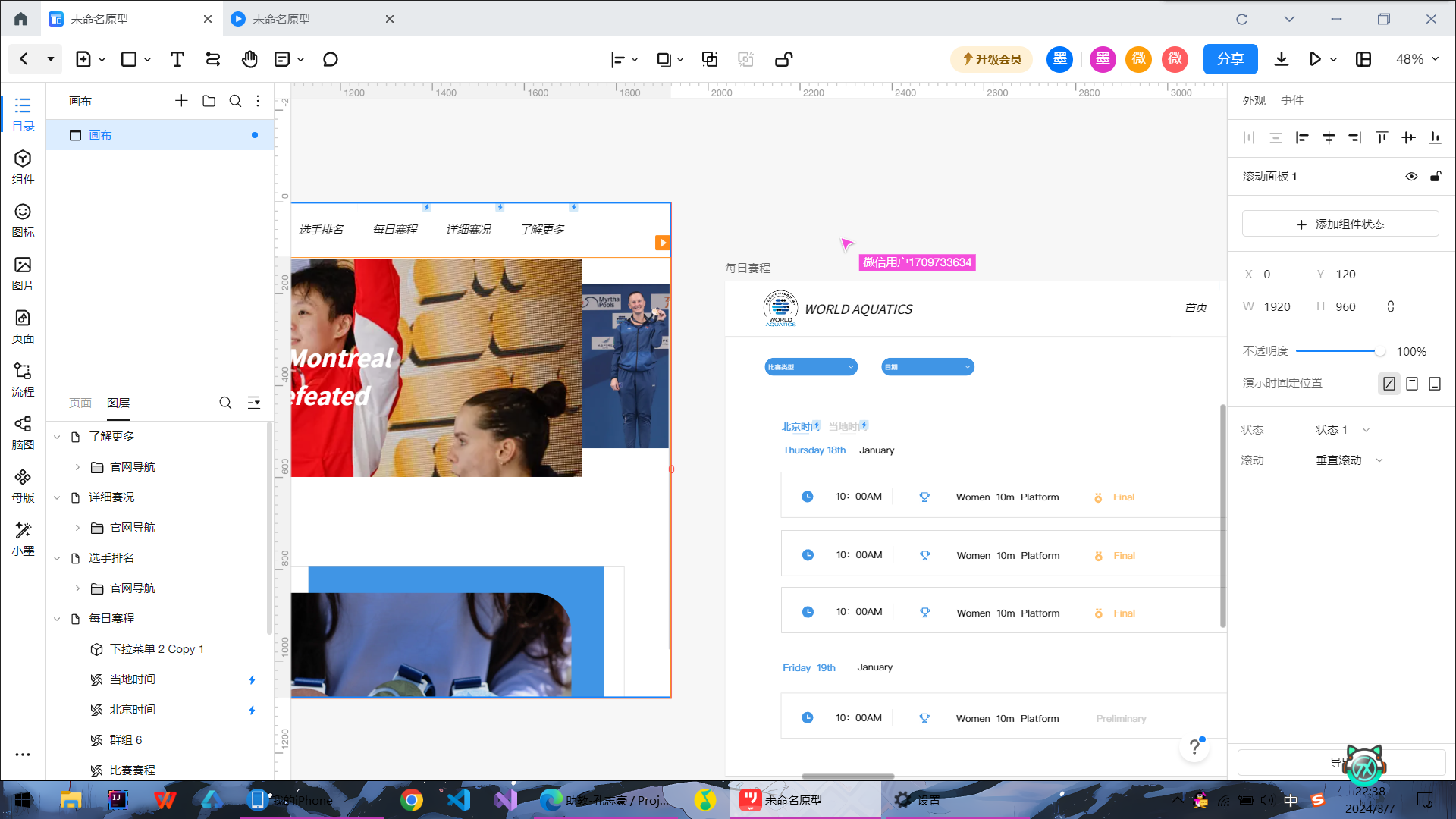Image resolution: width=1456 pixels, height=819 pixels.
Task: Click the download export icon
Action: [1282, 59]
